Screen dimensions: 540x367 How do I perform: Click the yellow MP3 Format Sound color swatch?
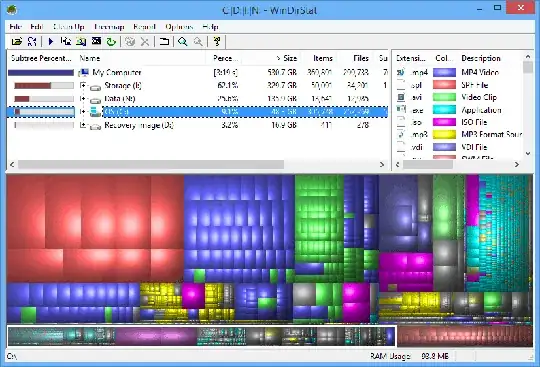(x=444, y=135)
